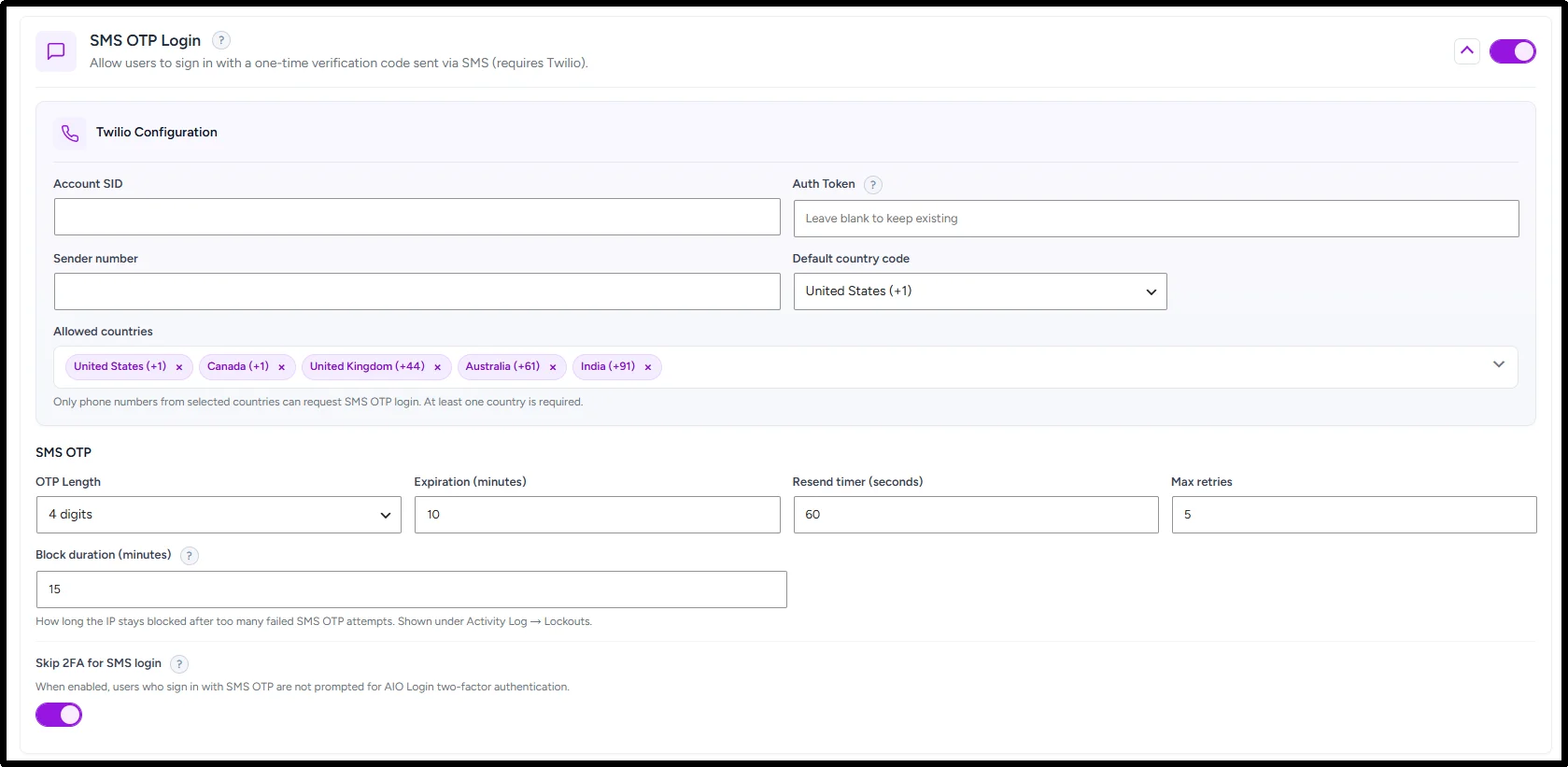Click the Auth Token input field

point(1156,219)
